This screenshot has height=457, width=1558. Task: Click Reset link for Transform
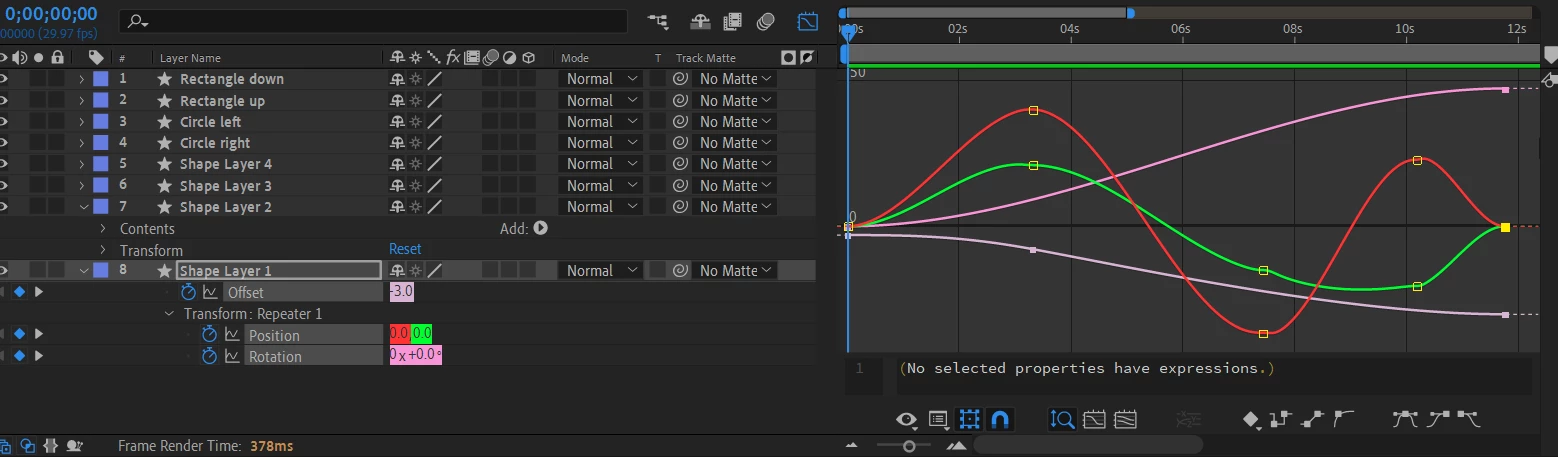click(x=405, y=249)
